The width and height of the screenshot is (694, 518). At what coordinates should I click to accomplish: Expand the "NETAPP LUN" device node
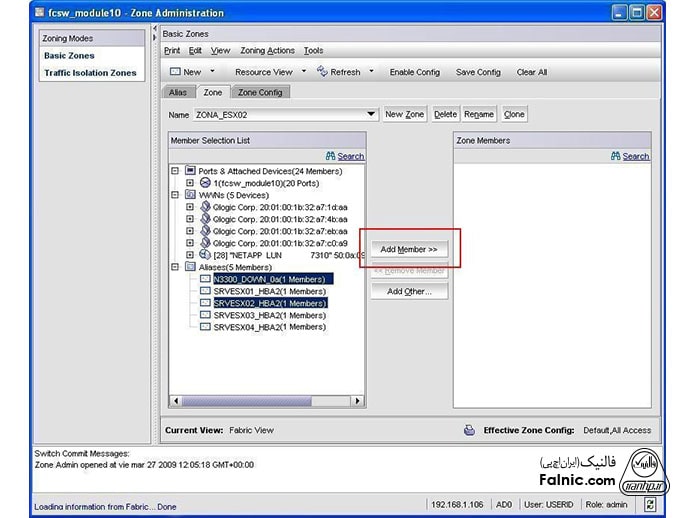(x=190, y=255)
